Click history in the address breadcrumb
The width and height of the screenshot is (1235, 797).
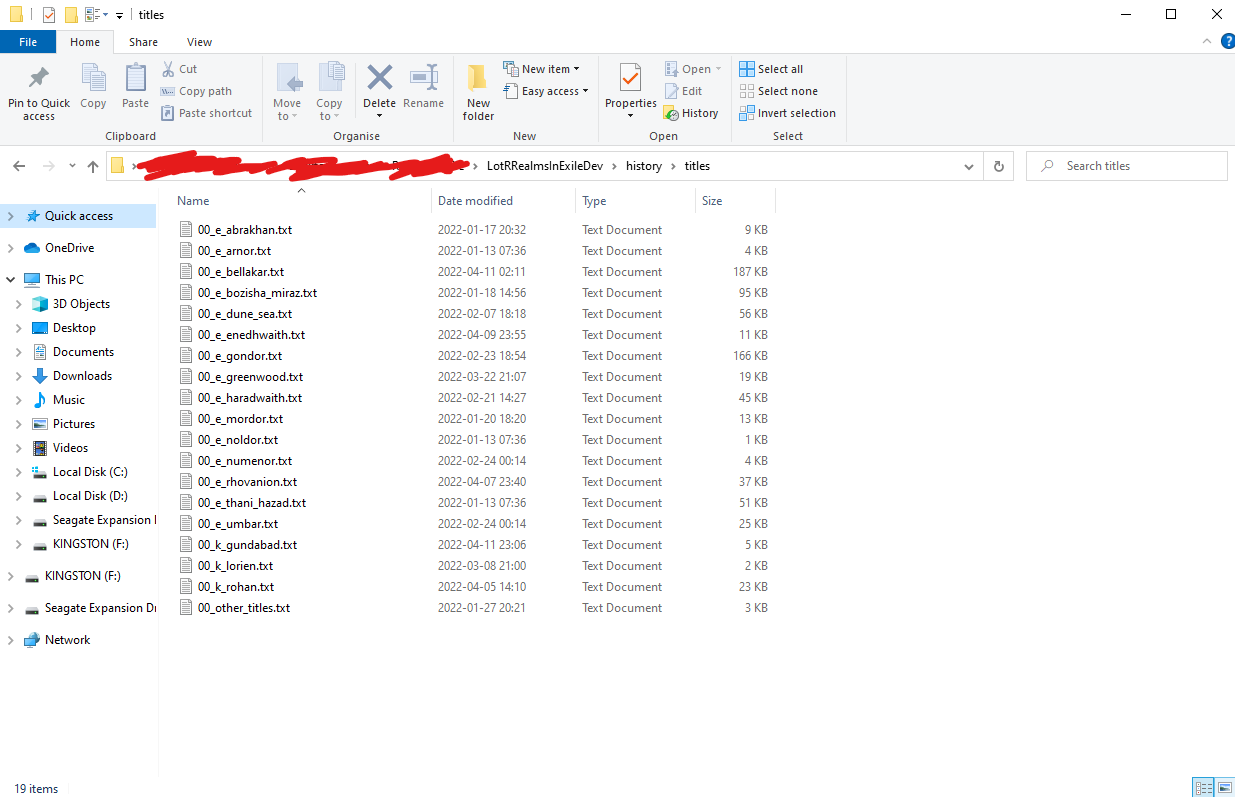pyautogui.click(x=644, y=166)
